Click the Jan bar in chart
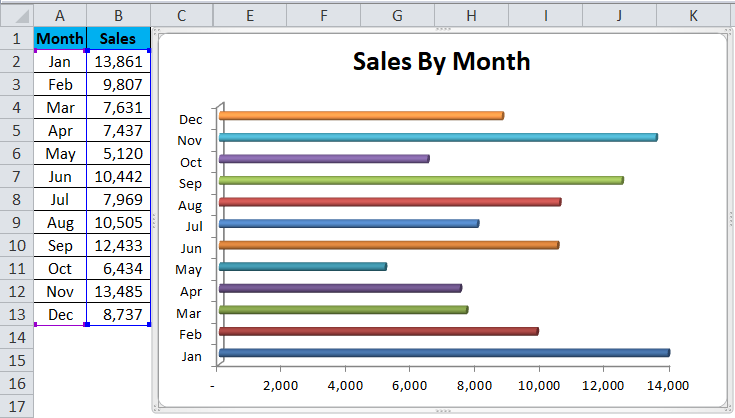Image resolution: width=735 pixels, height=418 pixels. [443, 352]
